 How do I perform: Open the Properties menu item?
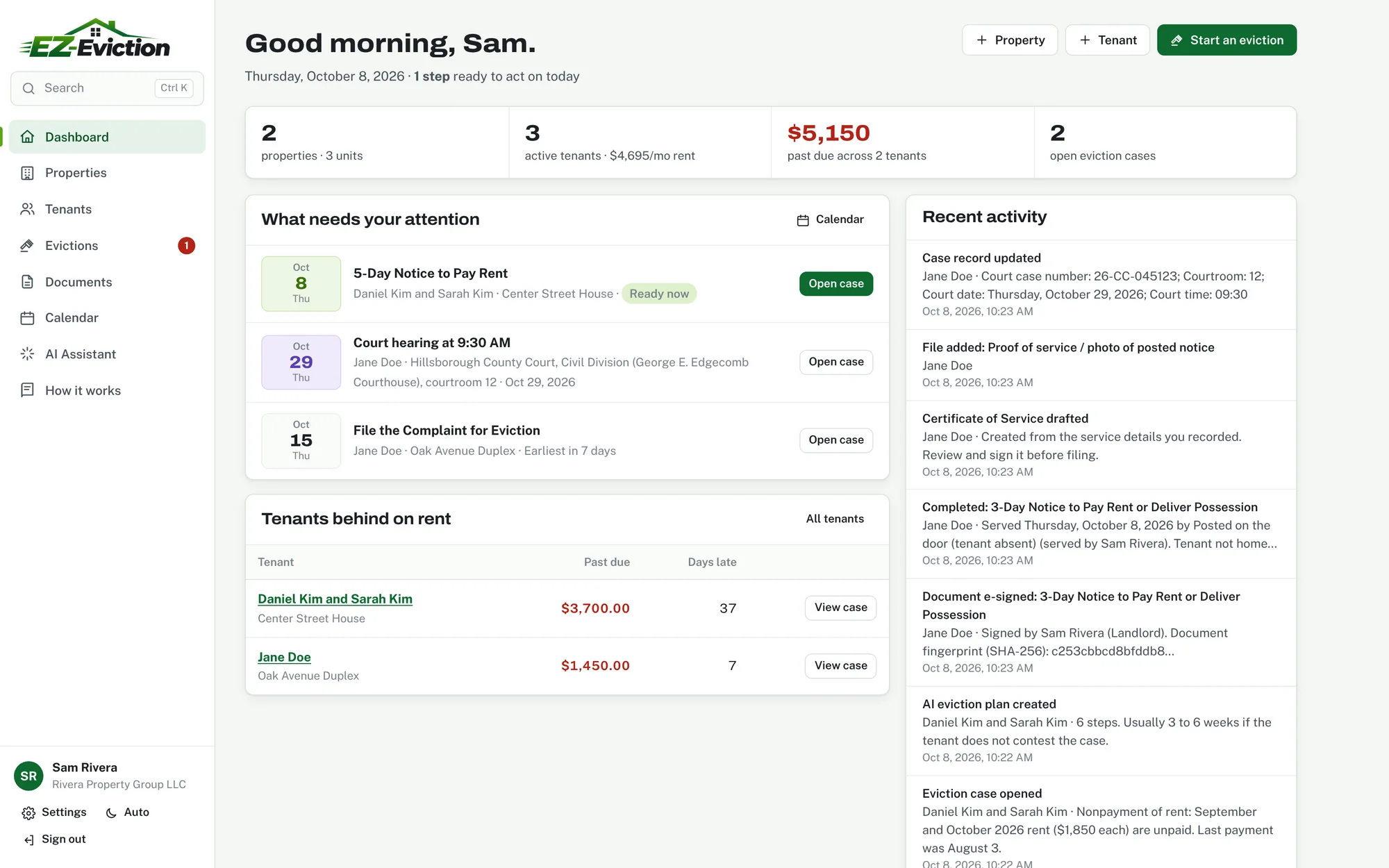click(x=108, y=173)
